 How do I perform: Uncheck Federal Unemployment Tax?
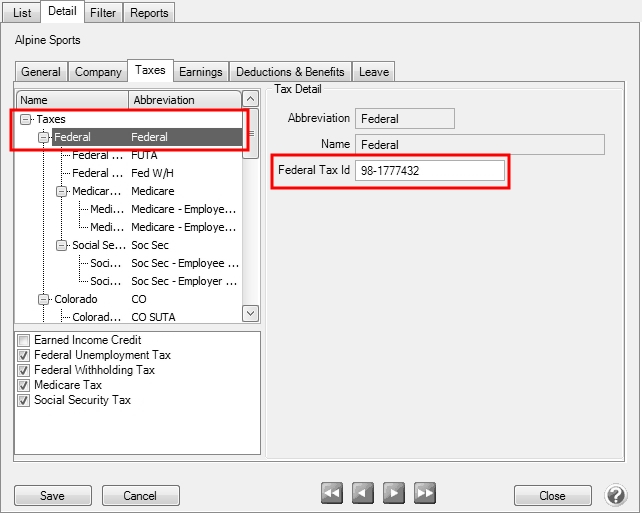coord(25,356)
